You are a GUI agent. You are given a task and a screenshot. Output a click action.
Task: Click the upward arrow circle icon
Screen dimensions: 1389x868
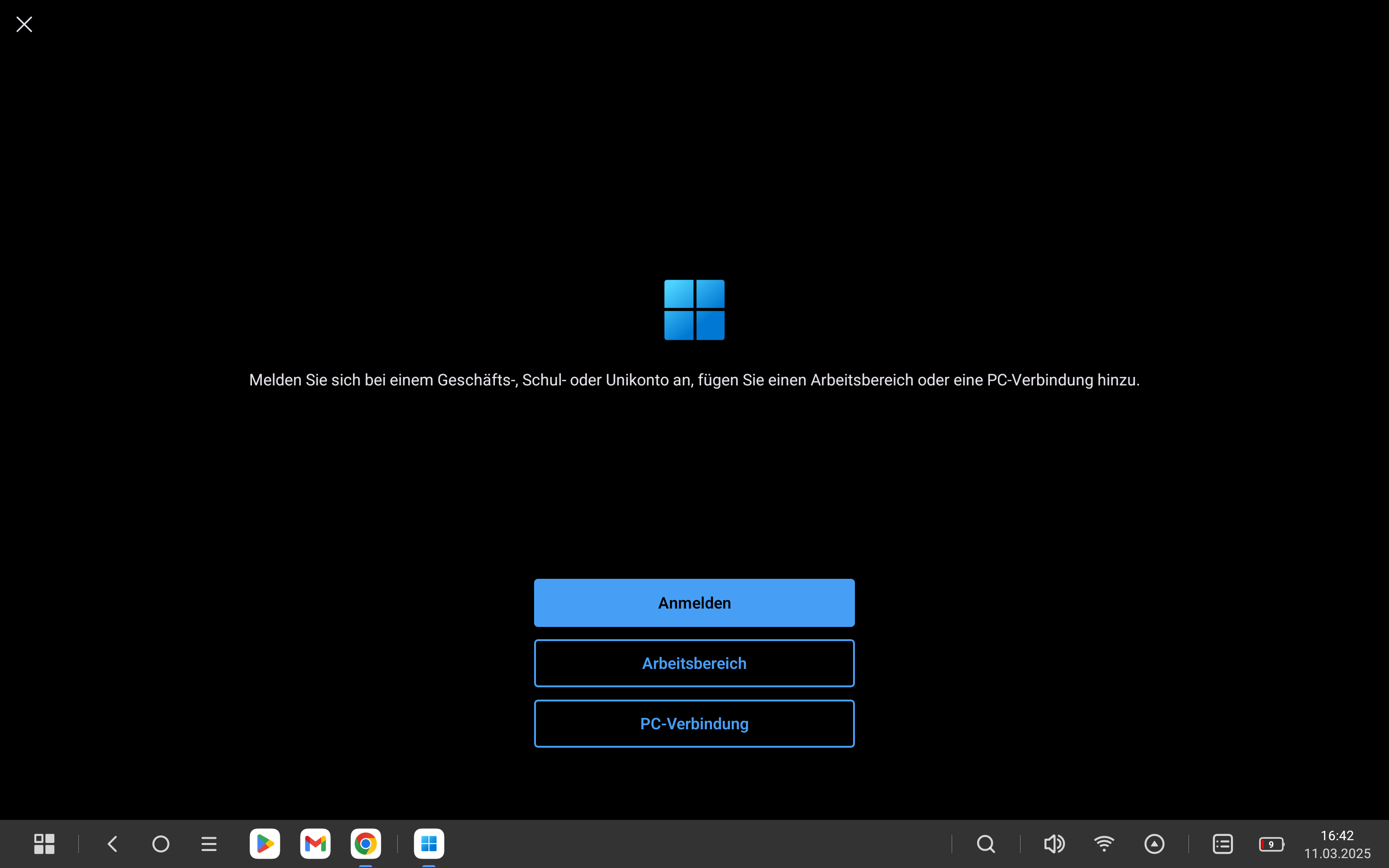click(x=1154, y=844)
